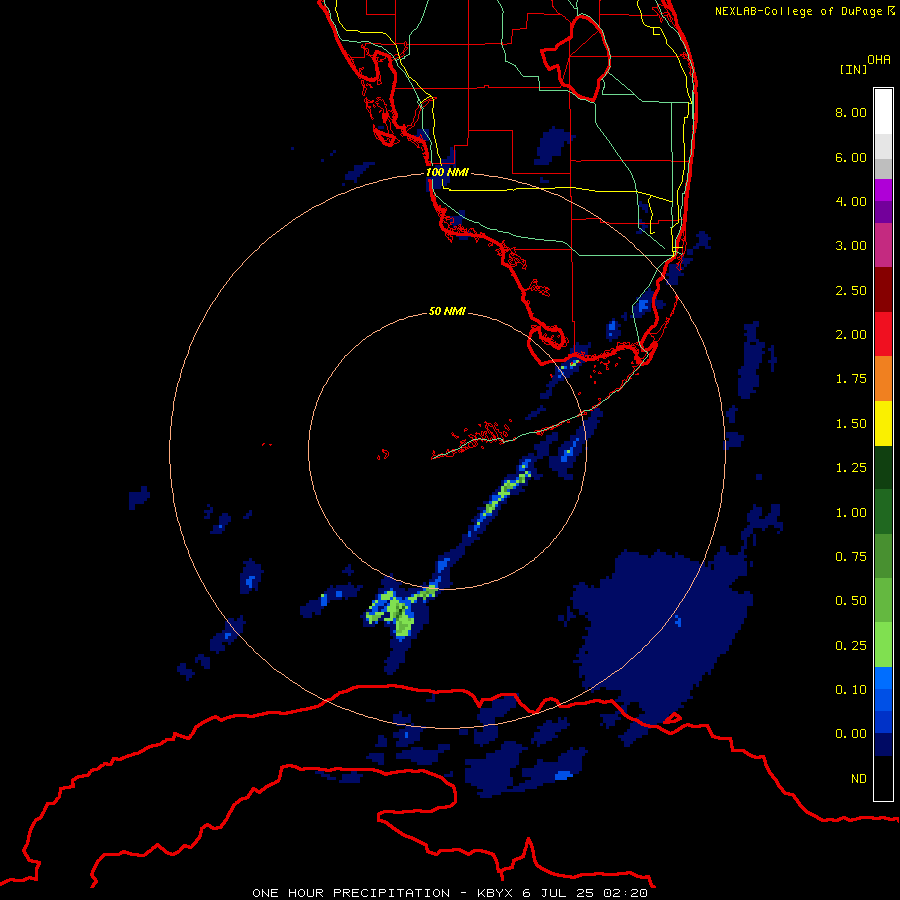Screen dimensions: 900x900
Task: Click the 1.00 legend value
Action: [851, 513]
